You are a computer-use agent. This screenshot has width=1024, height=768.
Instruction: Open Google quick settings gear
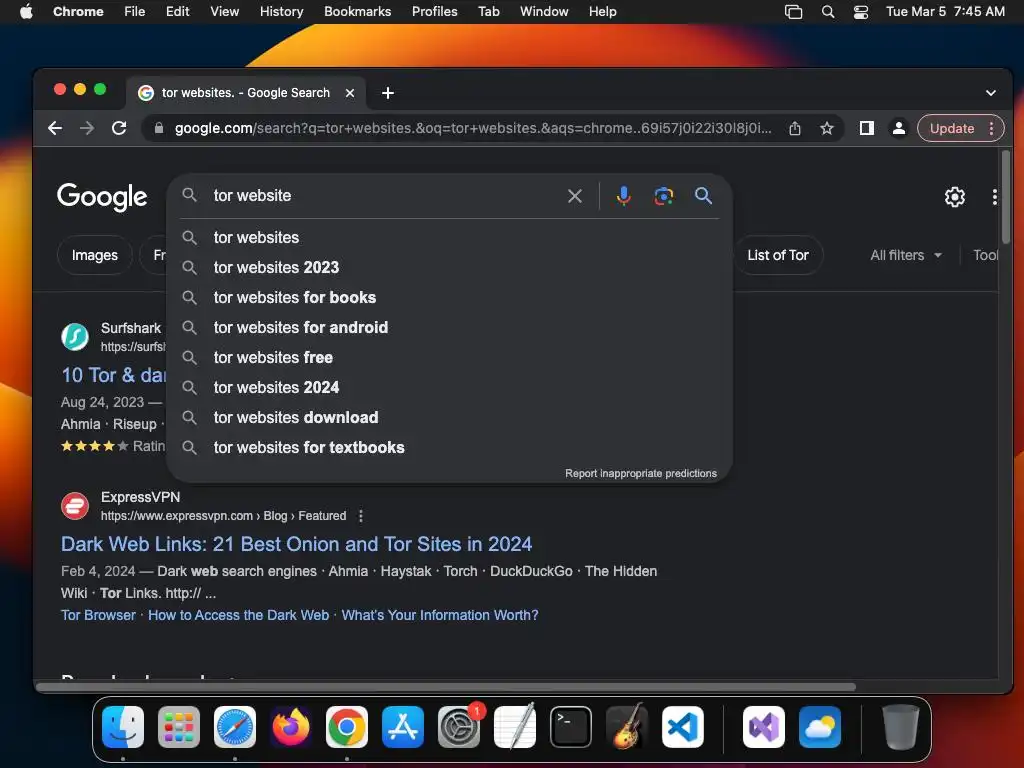[955, 197]
